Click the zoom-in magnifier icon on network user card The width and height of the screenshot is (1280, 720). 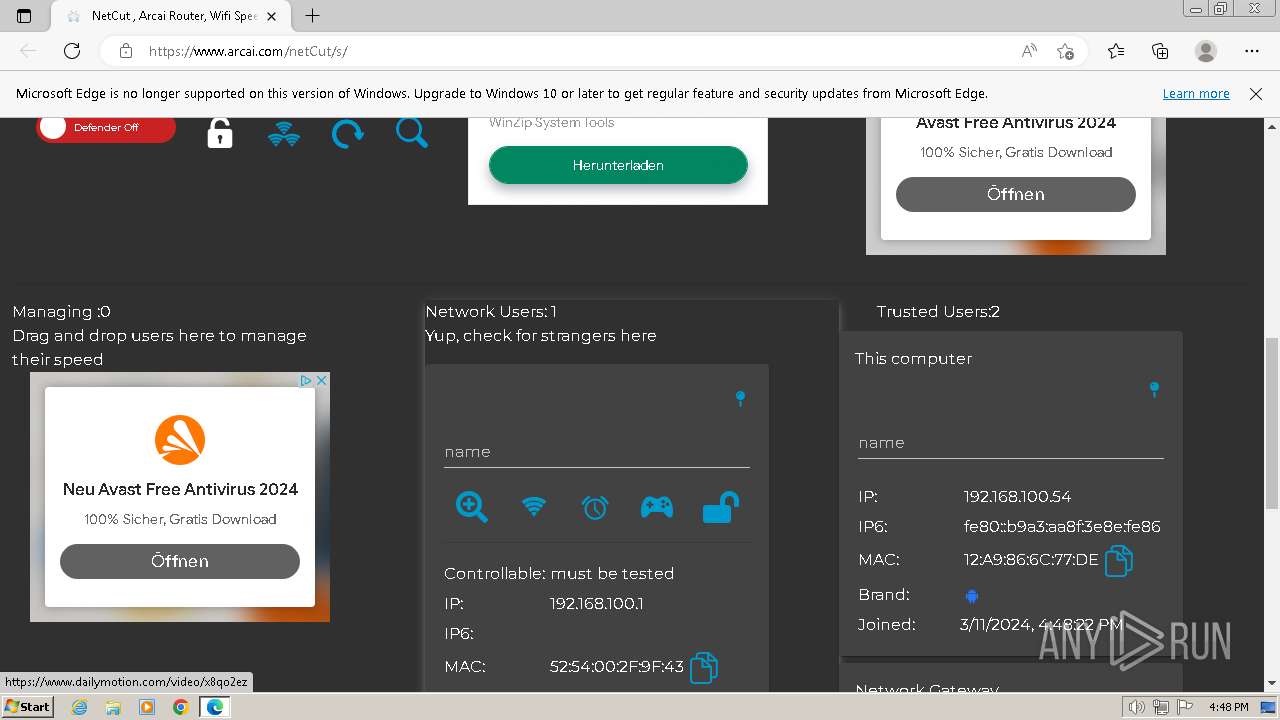pyautogui.click(x=471, y=507)
